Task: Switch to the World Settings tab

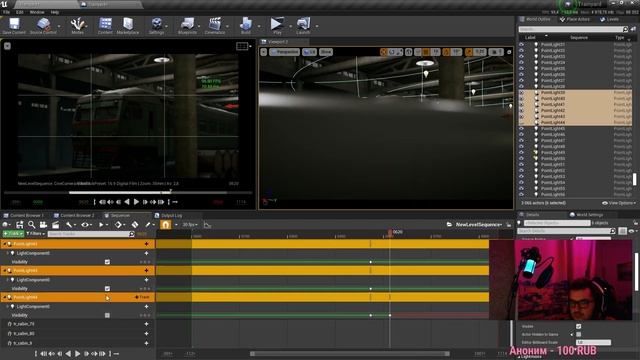Action: (x=589, y=215)
